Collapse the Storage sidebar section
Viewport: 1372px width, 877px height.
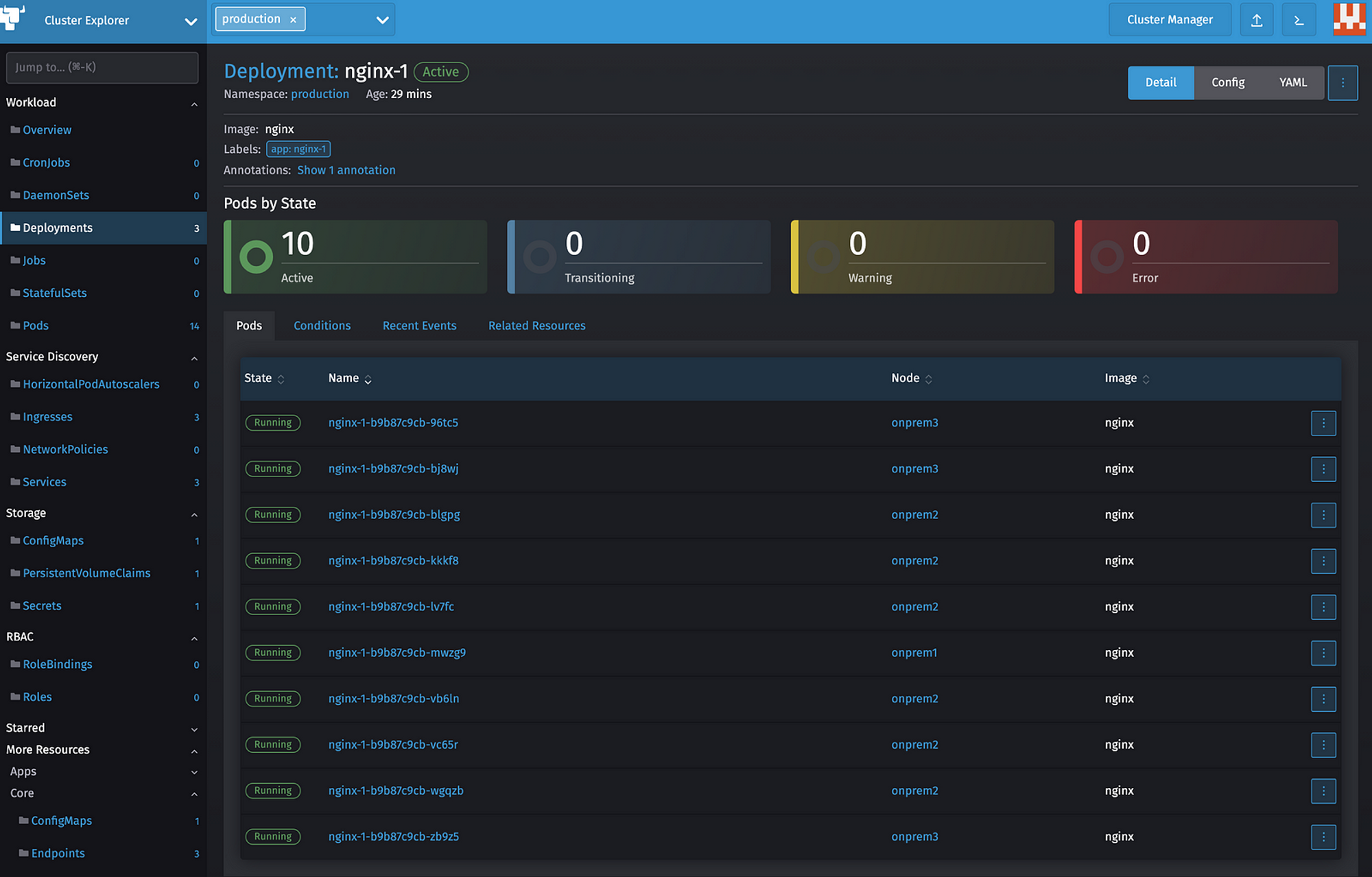(x=194, y=514)
